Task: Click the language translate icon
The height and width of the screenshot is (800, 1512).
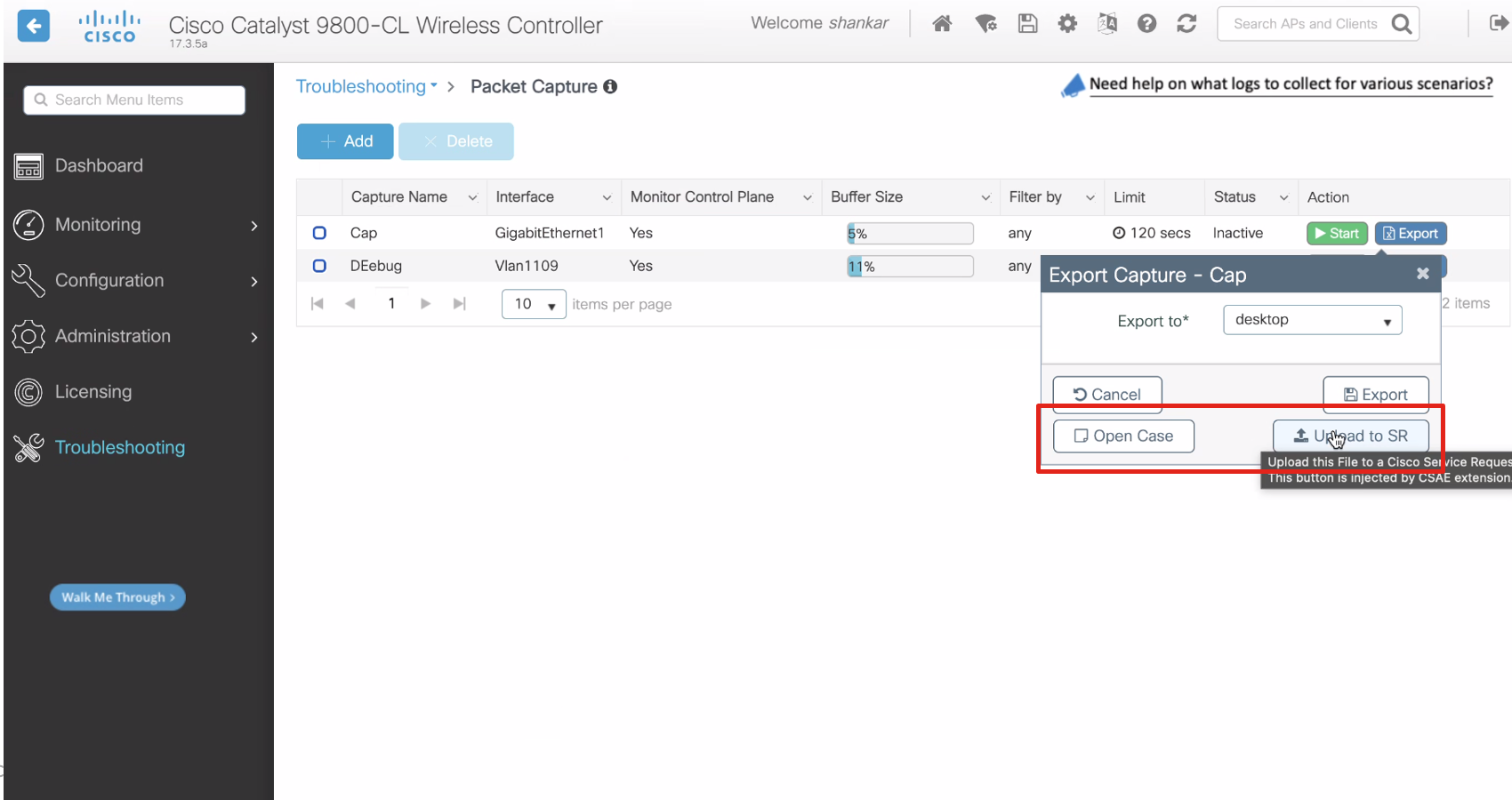Action: 1107,24
